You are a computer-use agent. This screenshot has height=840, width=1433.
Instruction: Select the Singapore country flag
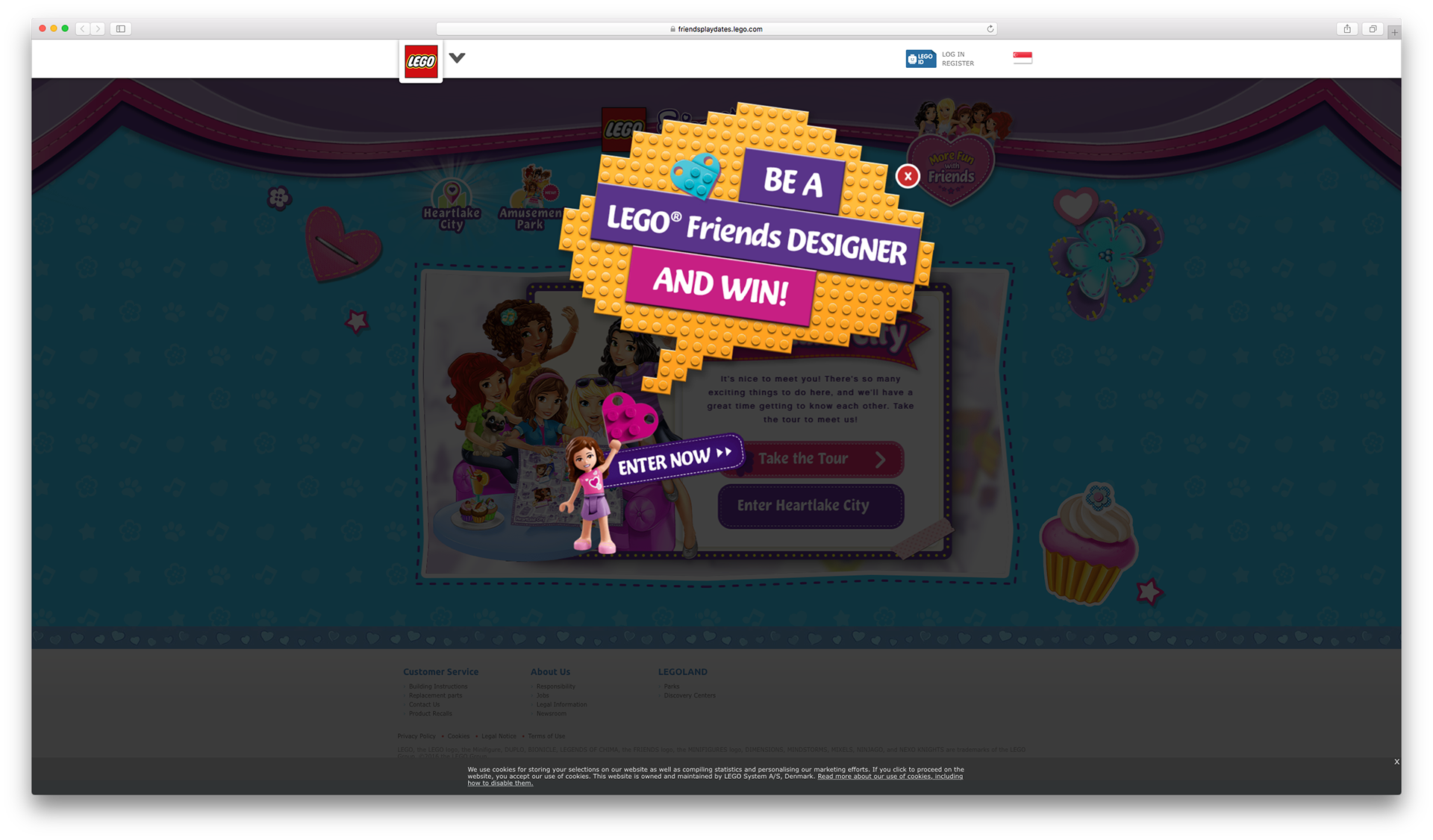coord(1023,57)
